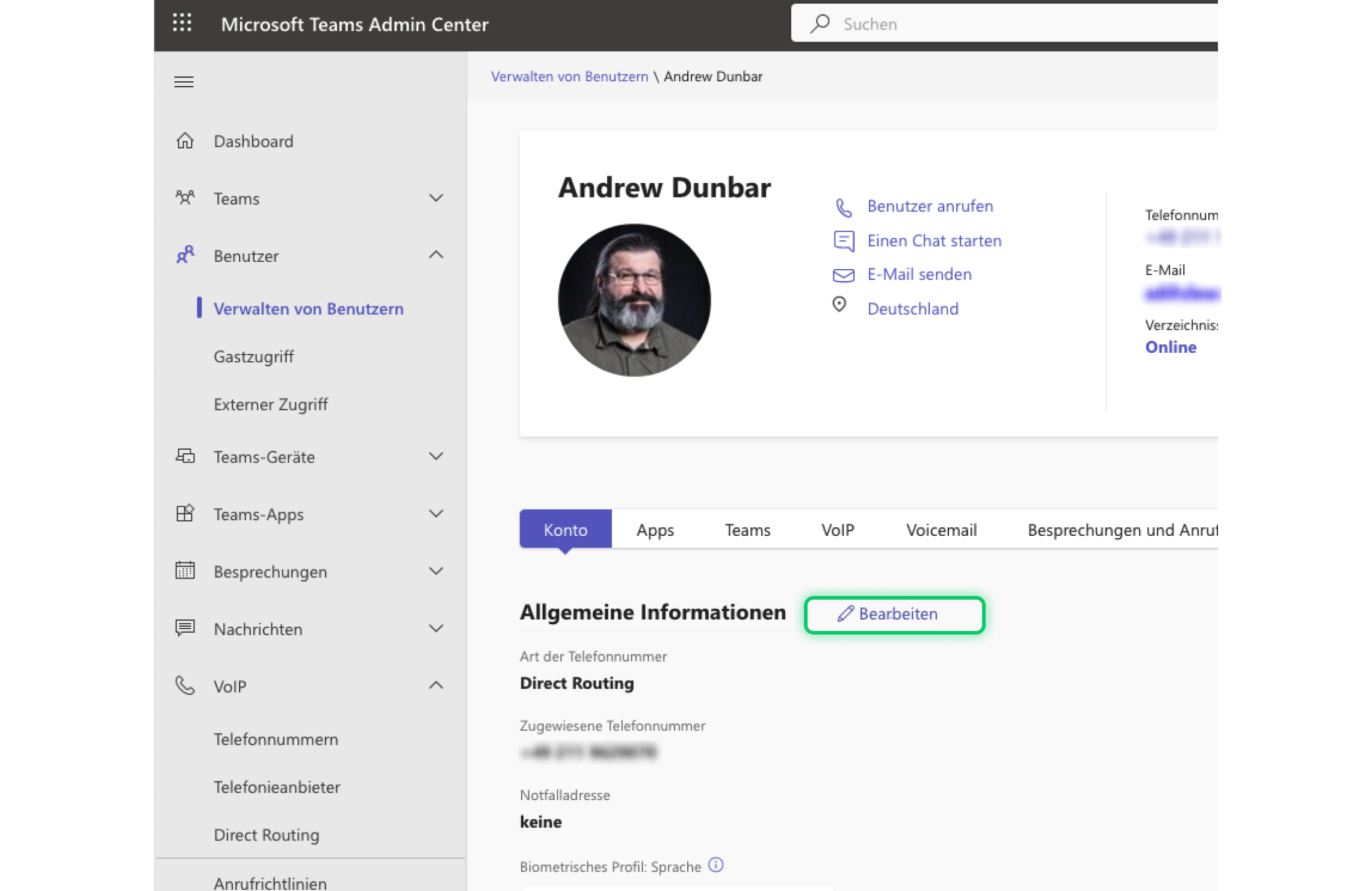Screen dimensions: 1372x891
Task: Collapse the VoIP section chevron
Action: tap(436, 686)
